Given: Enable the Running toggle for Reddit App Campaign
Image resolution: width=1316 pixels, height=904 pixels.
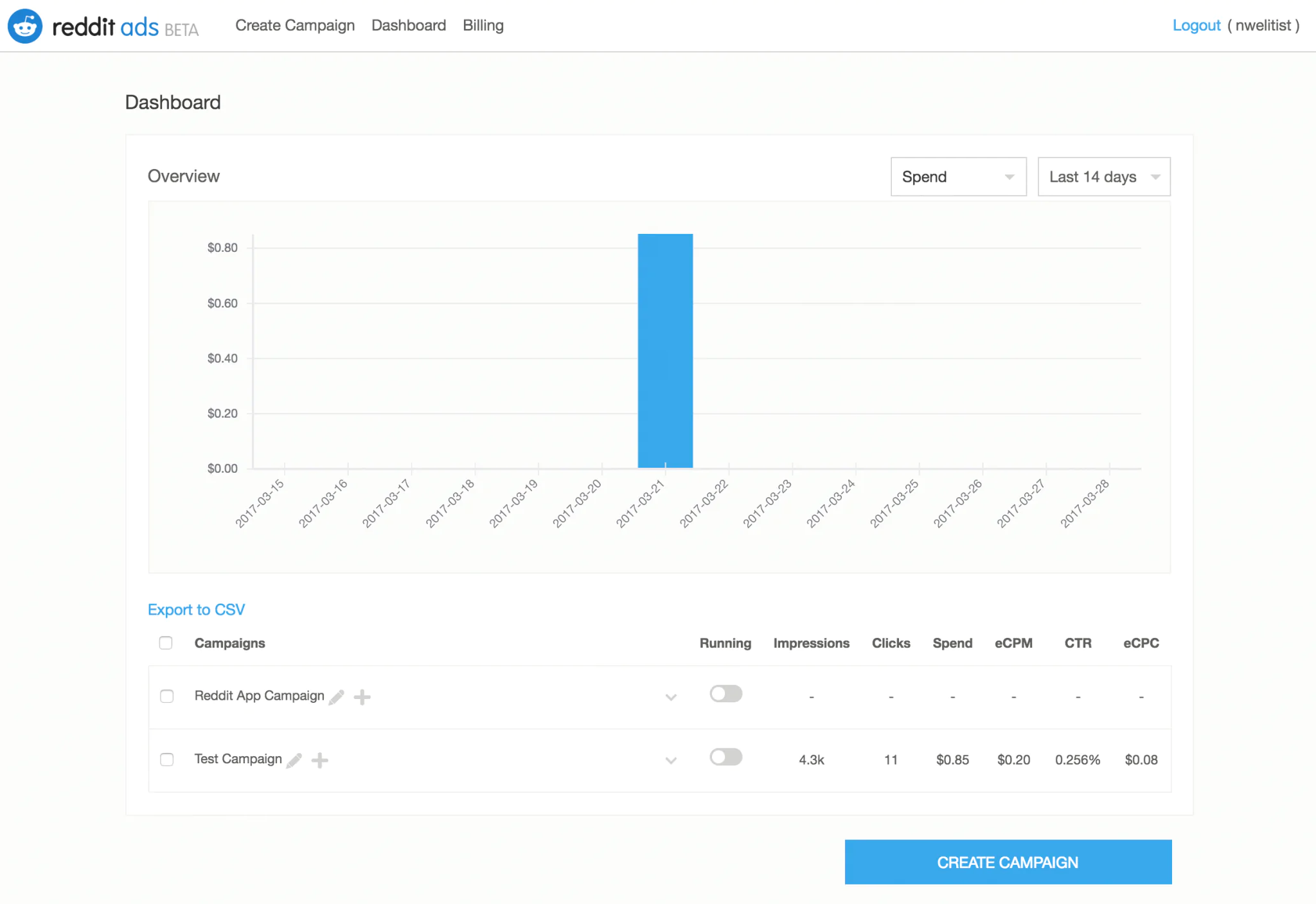Looking at the screenshot, I should click(725, 694).
